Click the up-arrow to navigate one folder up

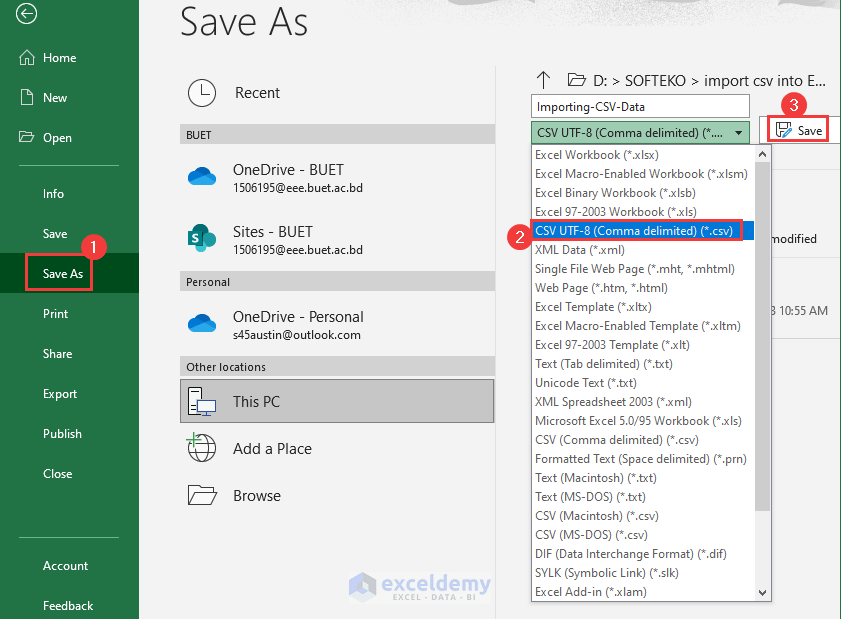point(541,80)
